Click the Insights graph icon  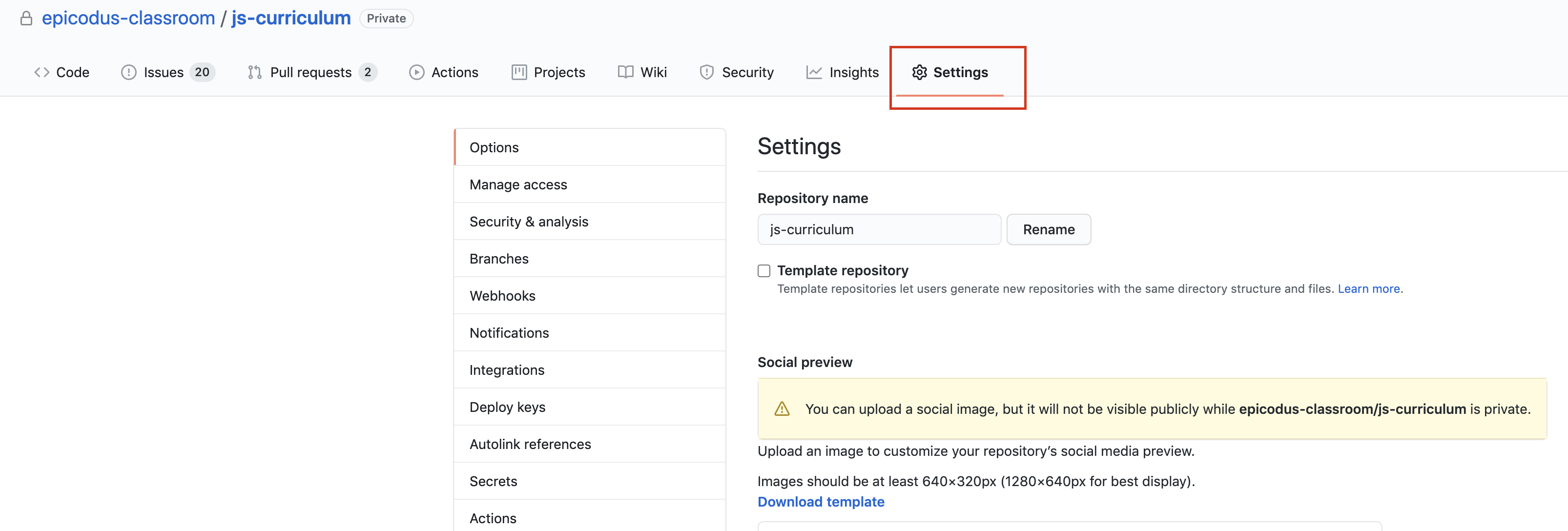point(814,72)
